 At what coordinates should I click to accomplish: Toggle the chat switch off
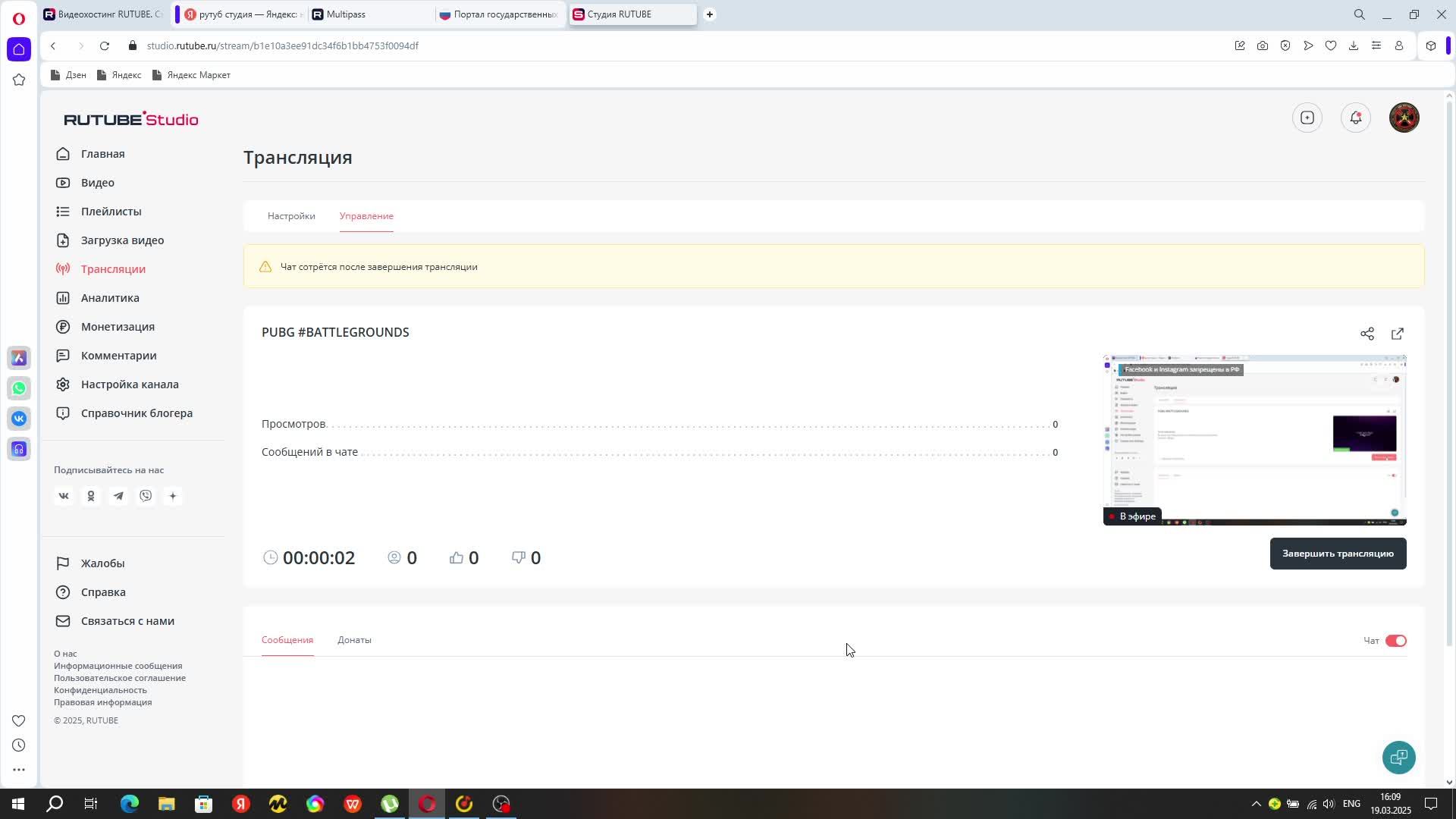[x=1396, y=641]
